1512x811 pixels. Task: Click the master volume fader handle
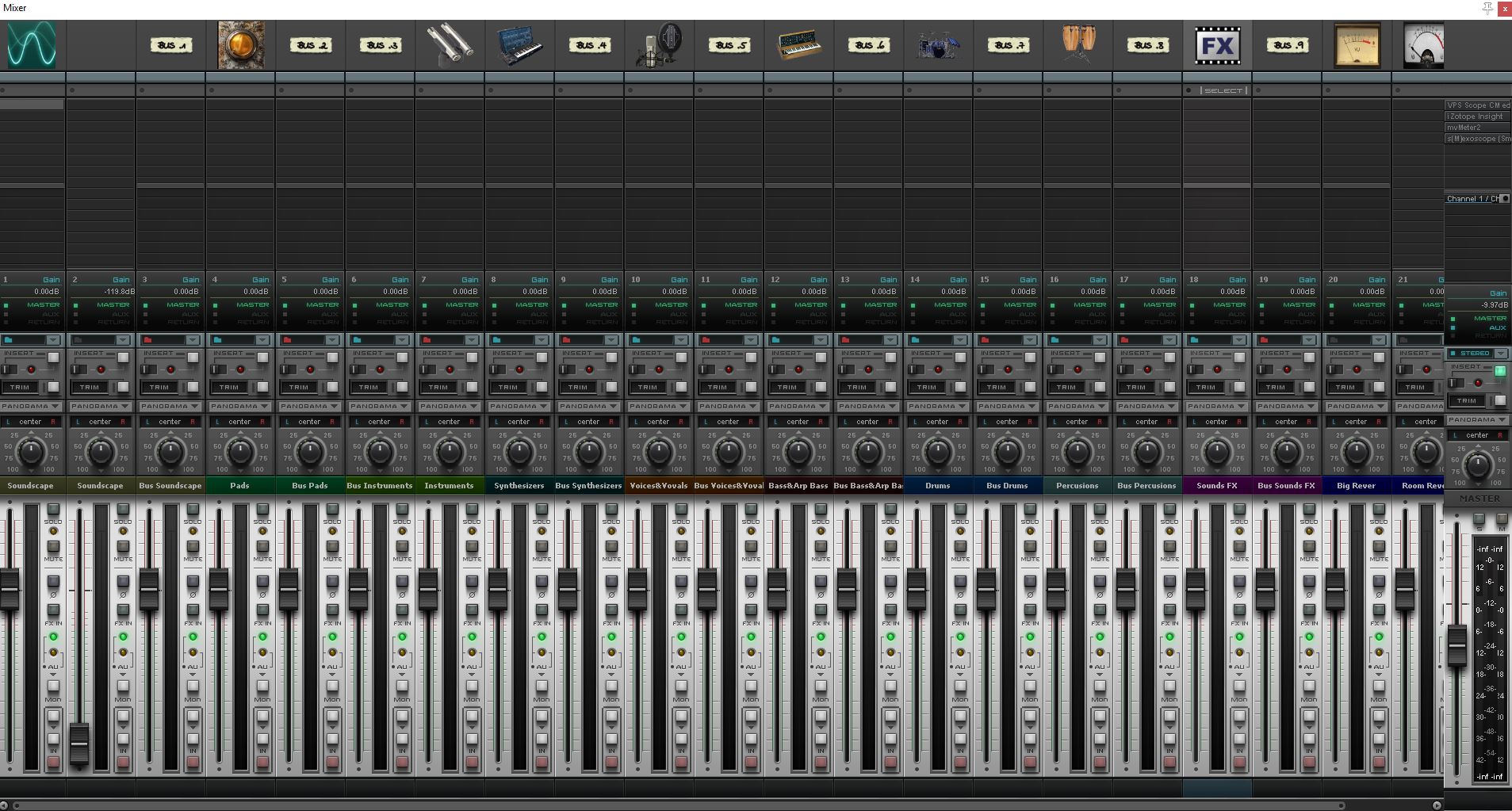tap(1456, 645)
